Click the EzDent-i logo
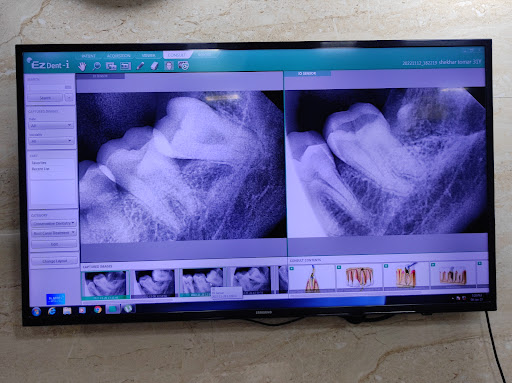The width and height of the screenshot is (512, 383). point(49,64)
